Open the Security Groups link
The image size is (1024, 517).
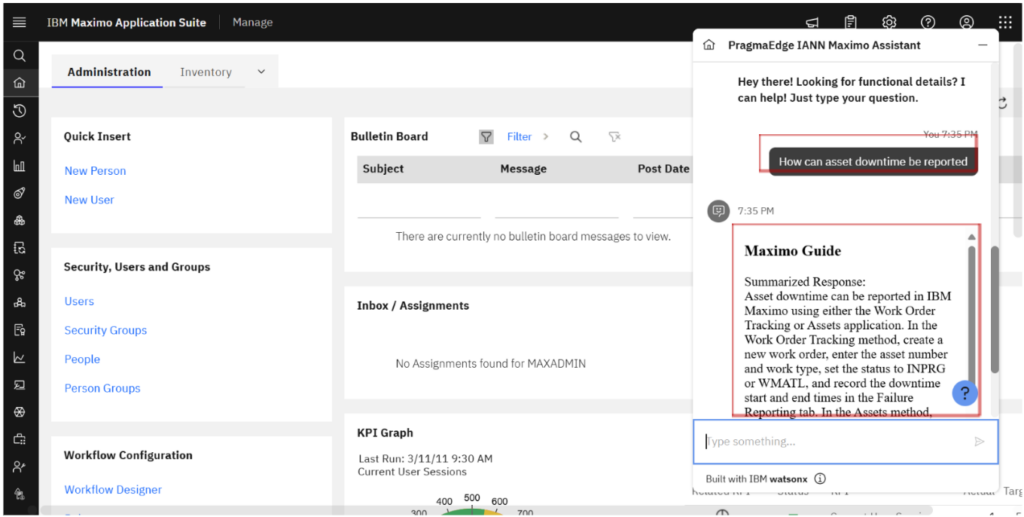coord(106,330)
